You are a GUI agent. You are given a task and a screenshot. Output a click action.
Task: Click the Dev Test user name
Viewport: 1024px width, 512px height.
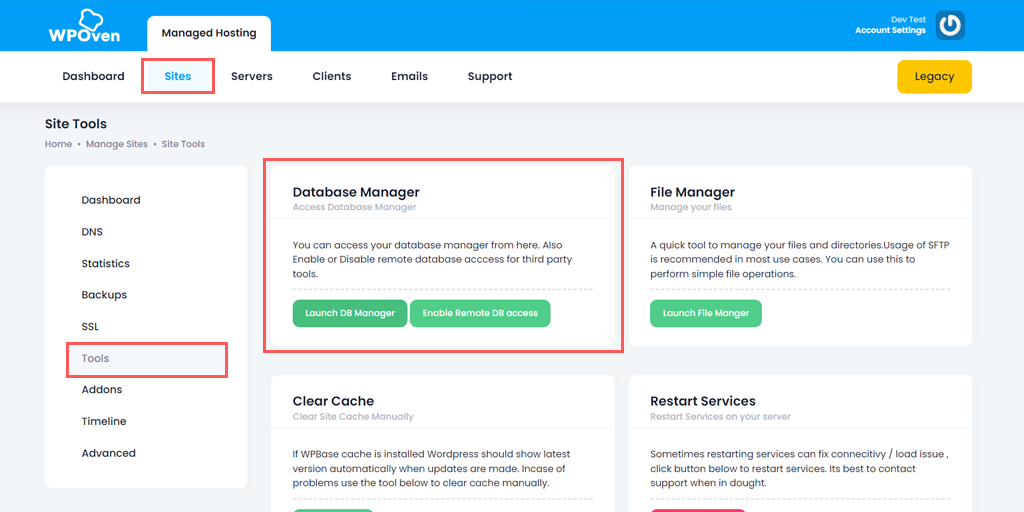[908, 20]
